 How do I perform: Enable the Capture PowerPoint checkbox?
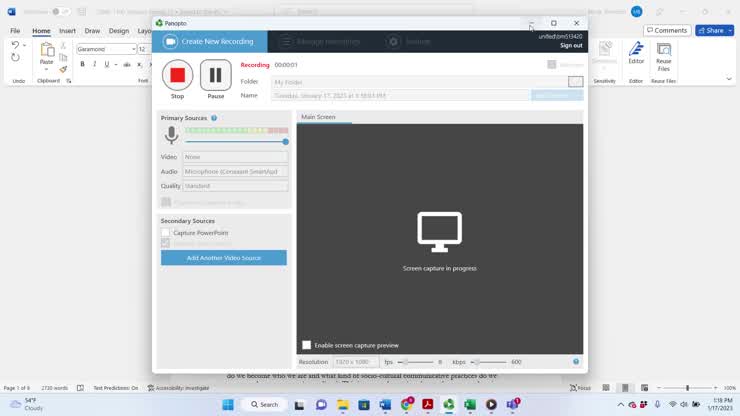[x=166, y=233]
